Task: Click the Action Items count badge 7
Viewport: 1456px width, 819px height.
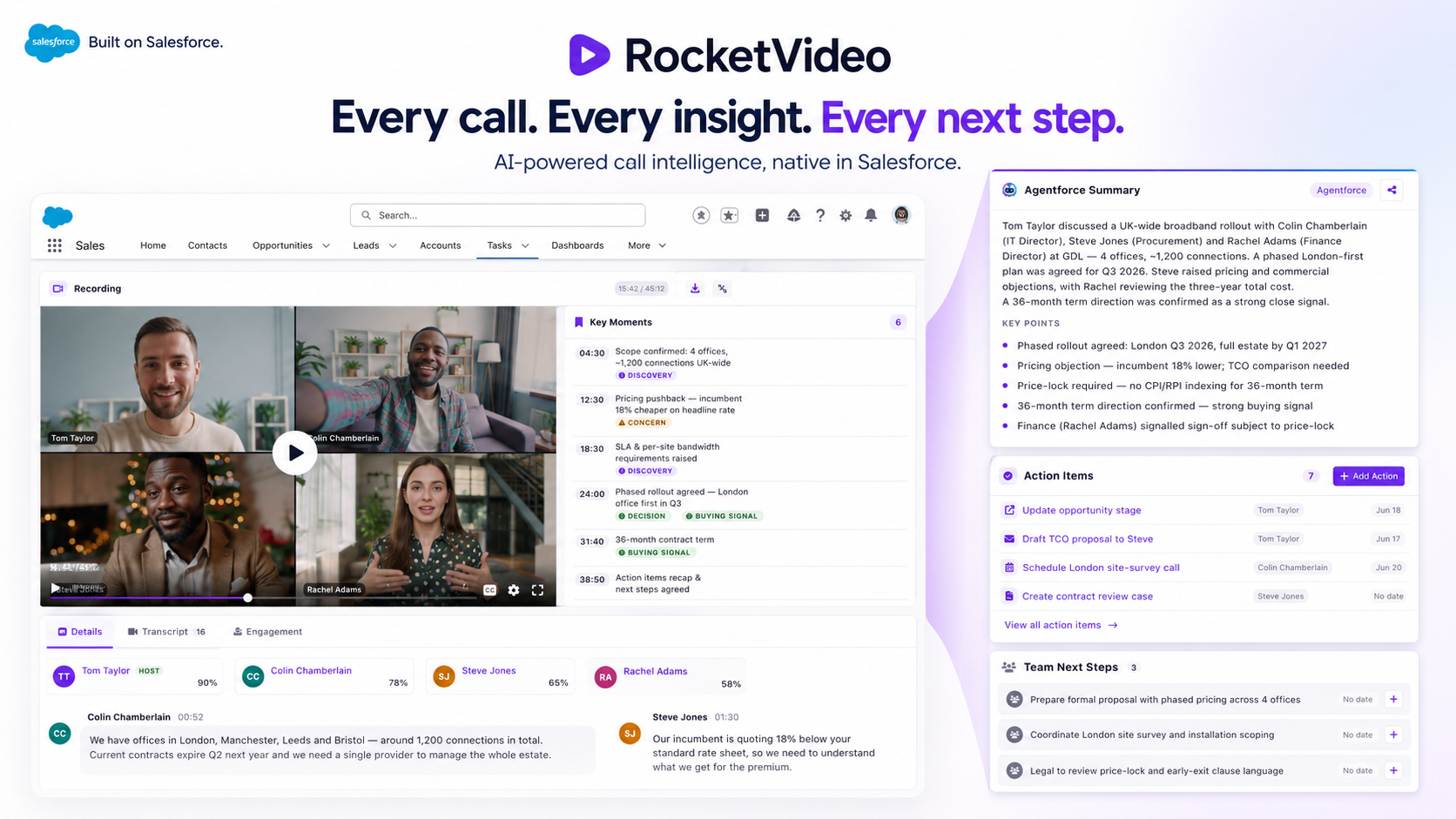Action: [x=1311, y=476]
